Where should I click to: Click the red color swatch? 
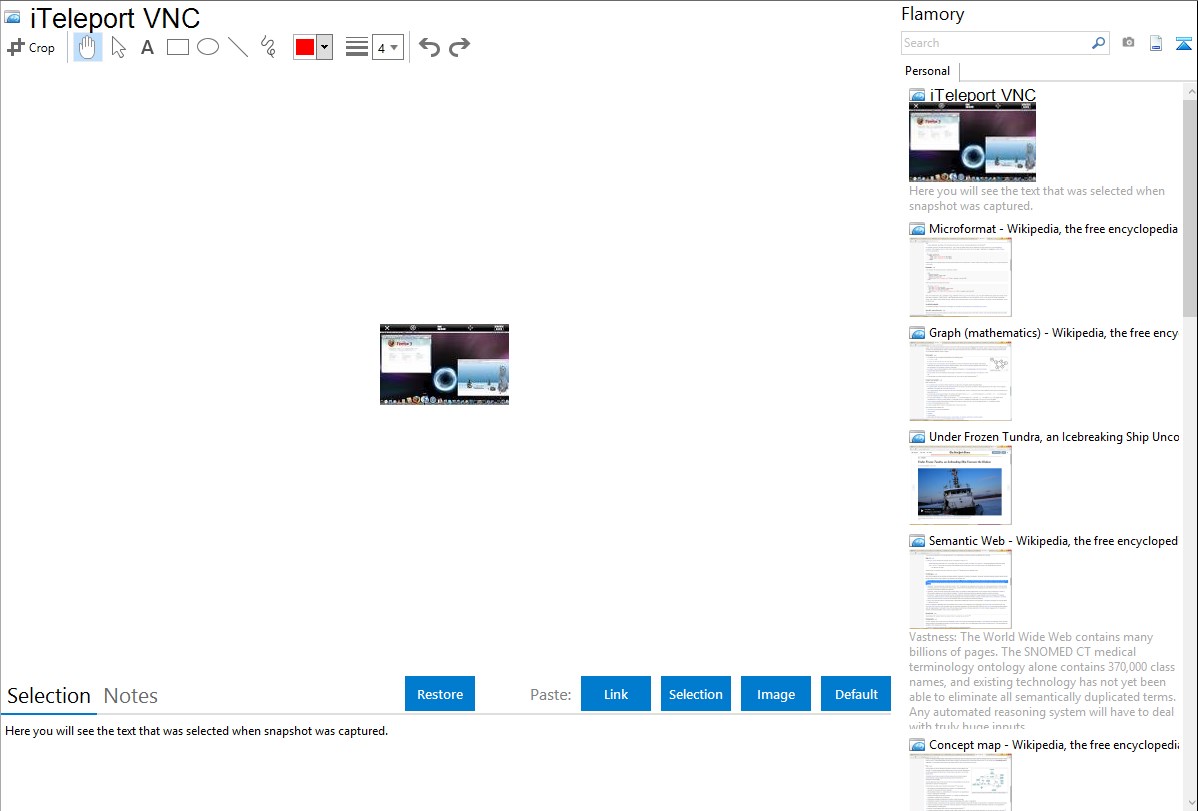pyautogui.click(x=305, y=47)
